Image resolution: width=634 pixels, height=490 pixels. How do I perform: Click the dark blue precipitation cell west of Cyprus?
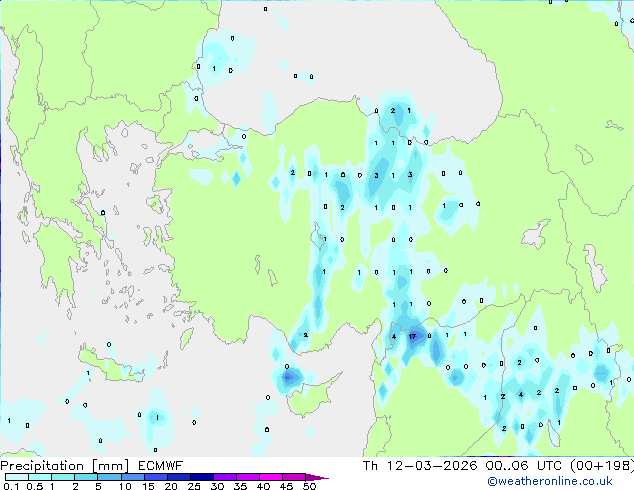(x=288, y=378)
